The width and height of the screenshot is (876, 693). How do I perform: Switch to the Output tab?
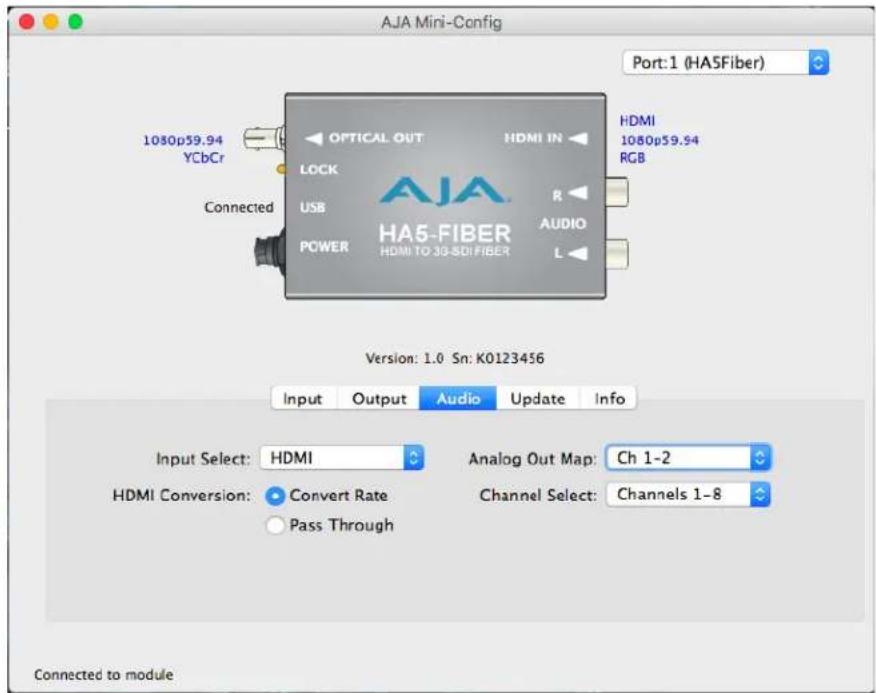click(x=379, y=398)
